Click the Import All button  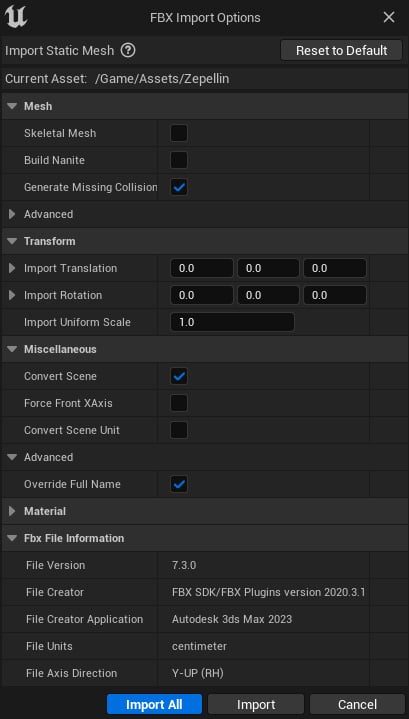(155, 704)
